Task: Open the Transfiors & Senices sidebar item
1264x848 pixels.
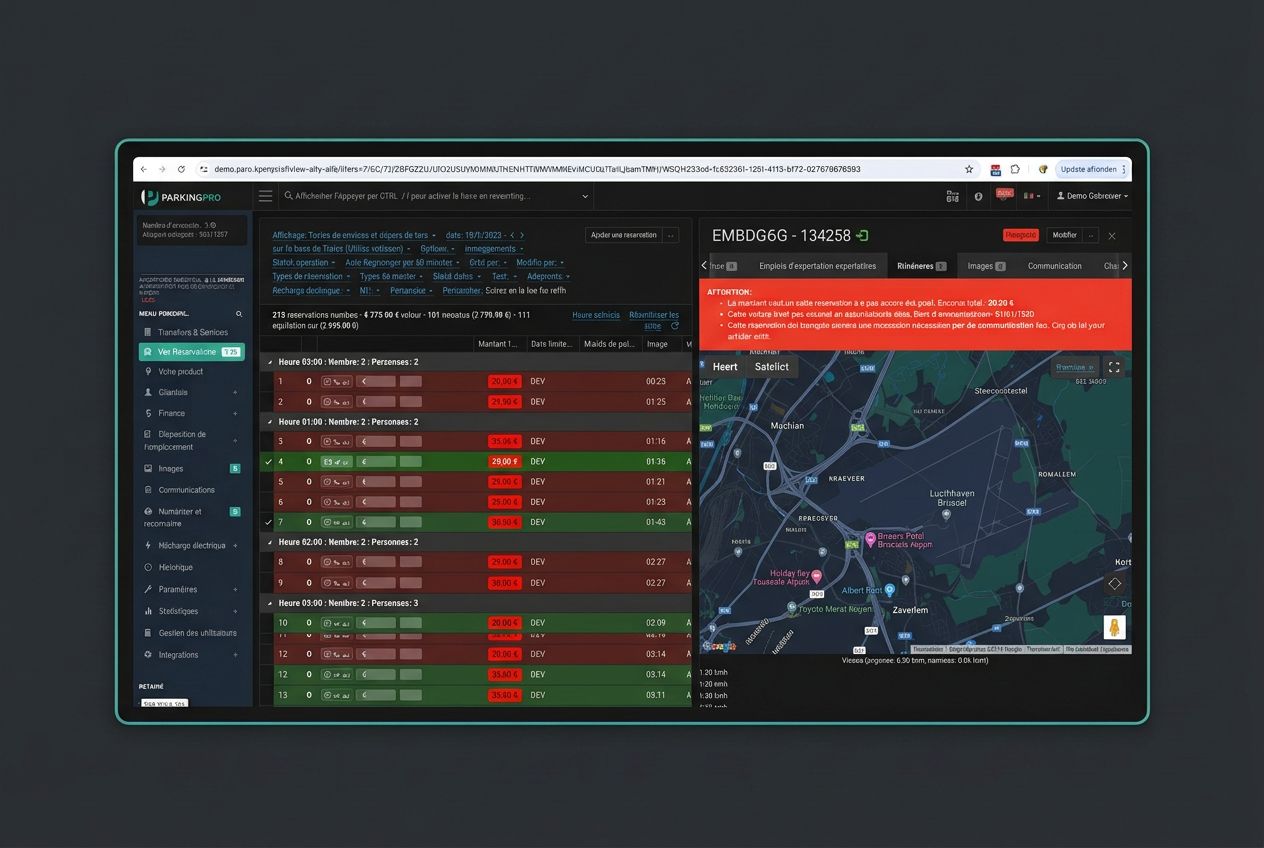Action: click(192, 332)
